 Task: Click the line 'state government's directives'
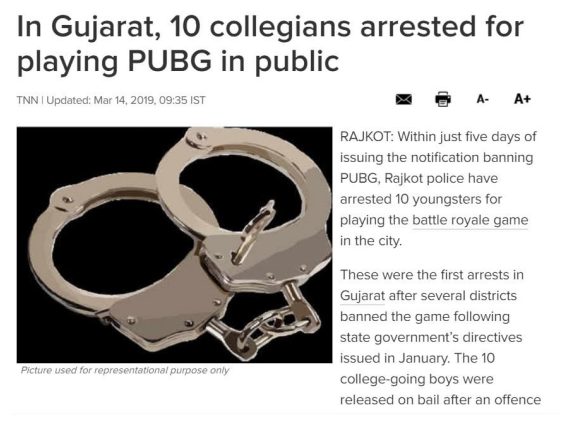point(431,337)
